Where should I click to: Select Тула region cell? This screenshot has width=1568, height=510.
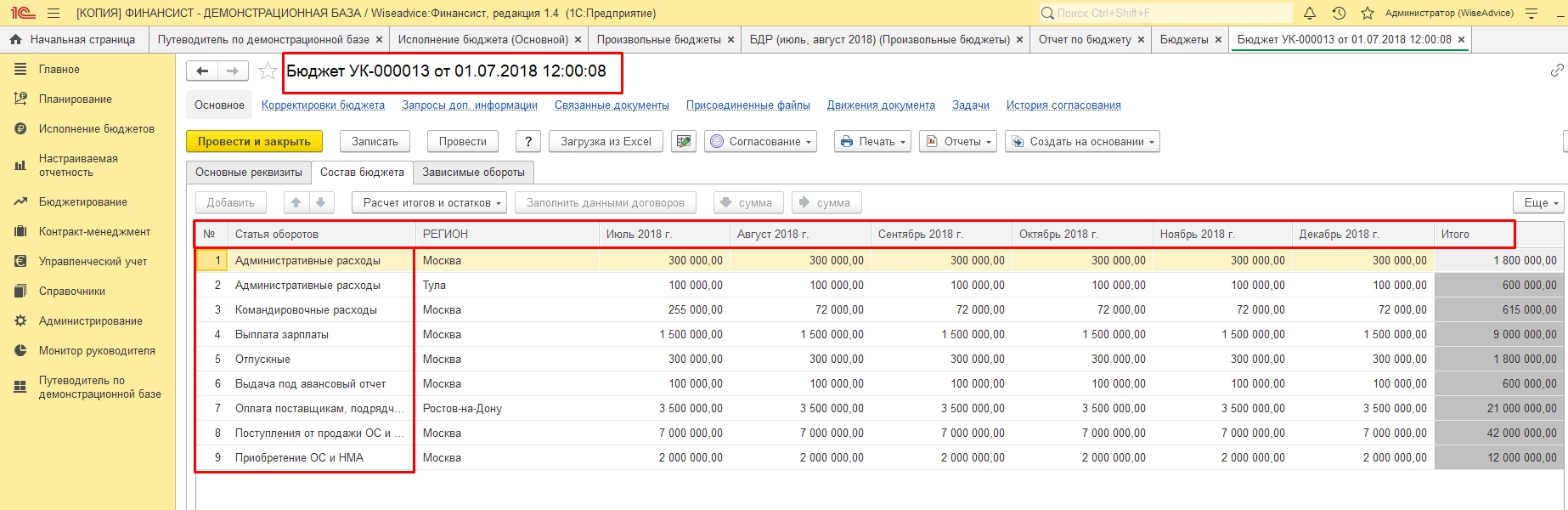(x=507, y=286)
